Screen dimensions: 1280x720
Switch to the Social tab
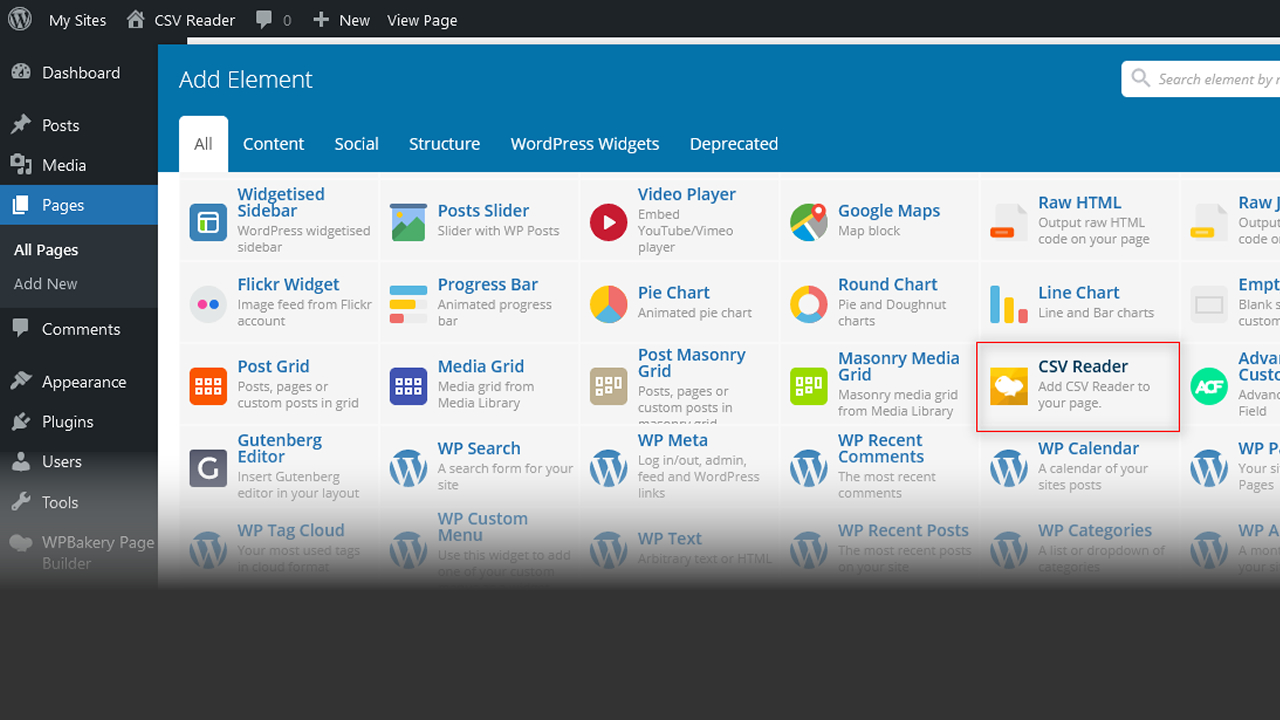pyautogui.click(x=356, y=144)
